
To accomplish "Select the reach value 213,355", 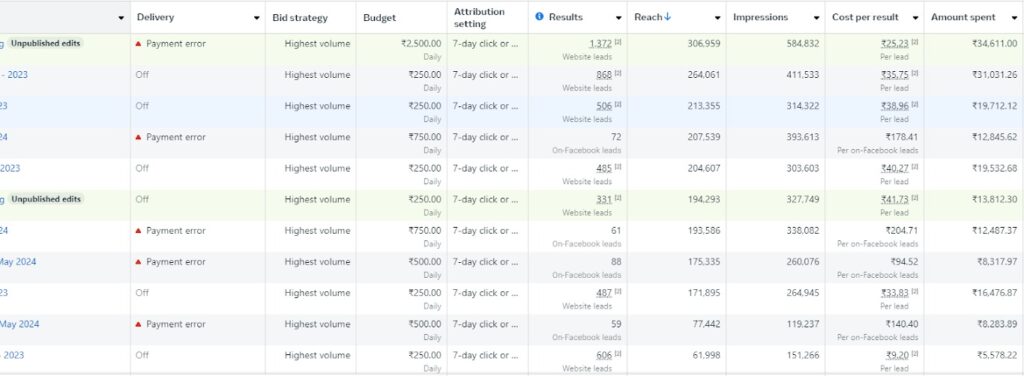I will click(x=704, y=106).
